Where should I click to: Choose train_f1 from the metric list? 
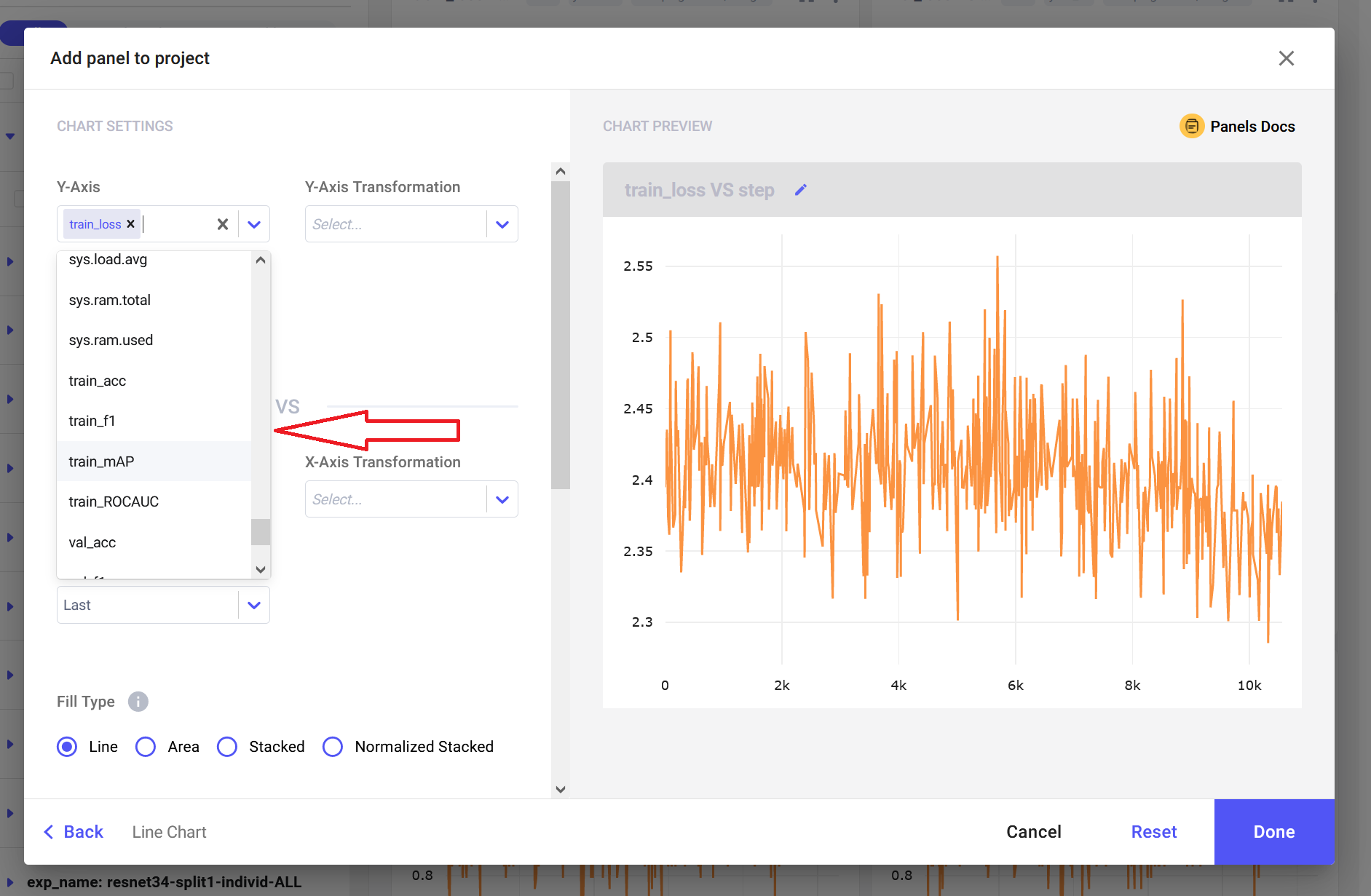coord(154,421)
